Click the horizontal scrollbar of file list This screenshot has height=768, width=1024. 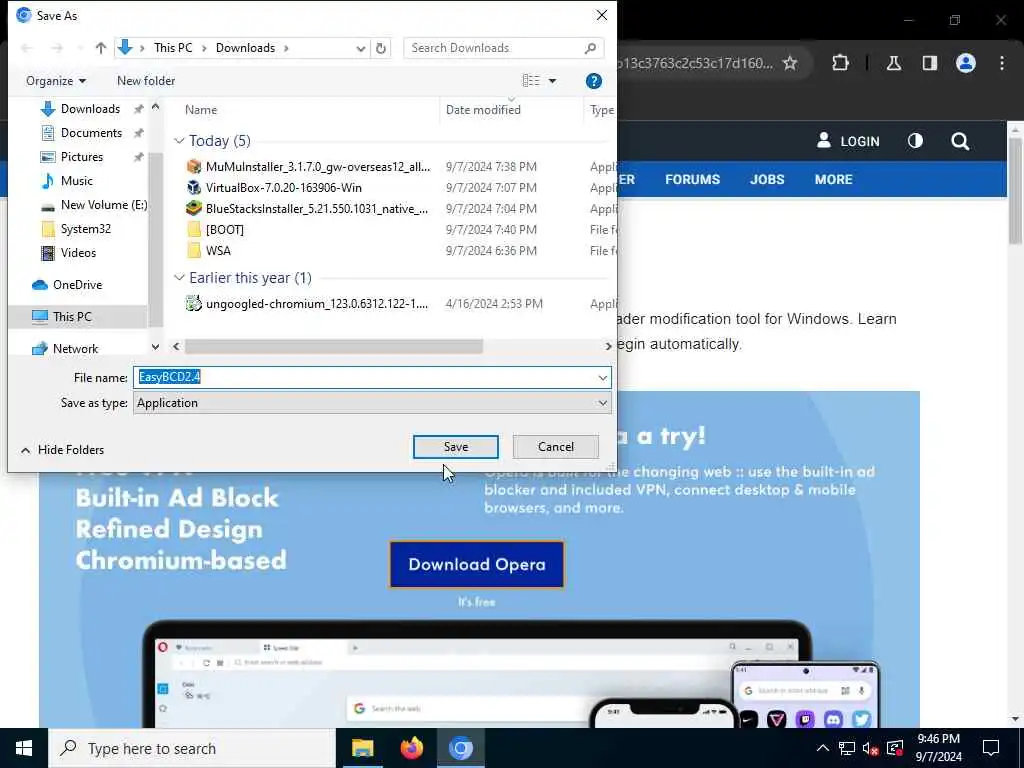pos(334,346)
